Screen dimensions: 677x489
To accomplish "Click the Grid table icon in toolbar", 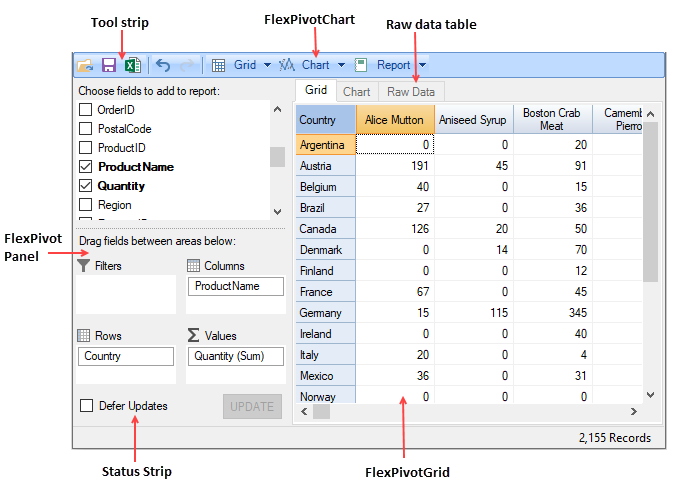I will pyautogui.click(x=218, y=65).
